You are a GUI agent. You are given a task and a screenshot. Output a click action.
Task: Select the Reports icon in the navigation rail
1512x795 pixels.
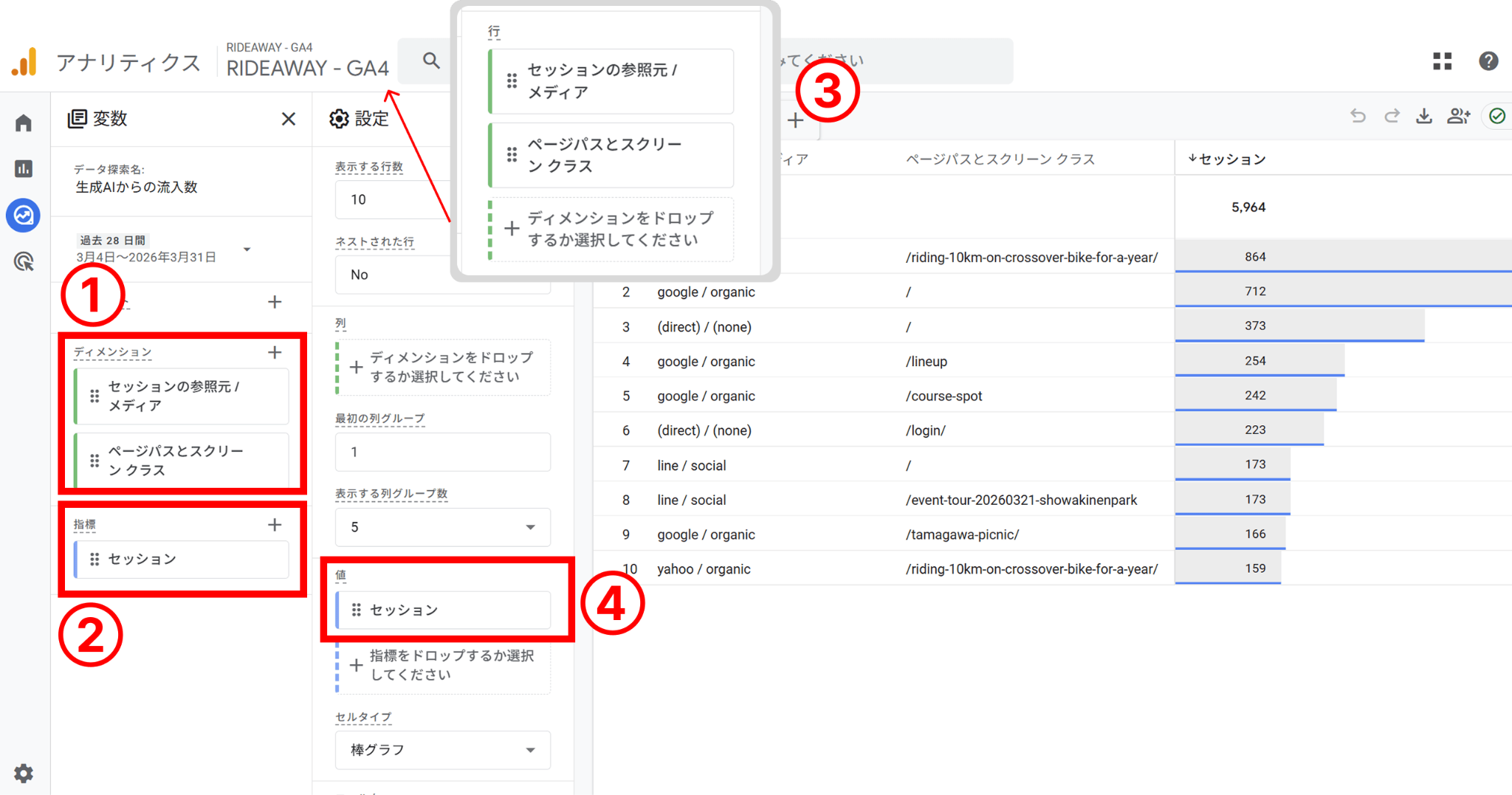24,168
